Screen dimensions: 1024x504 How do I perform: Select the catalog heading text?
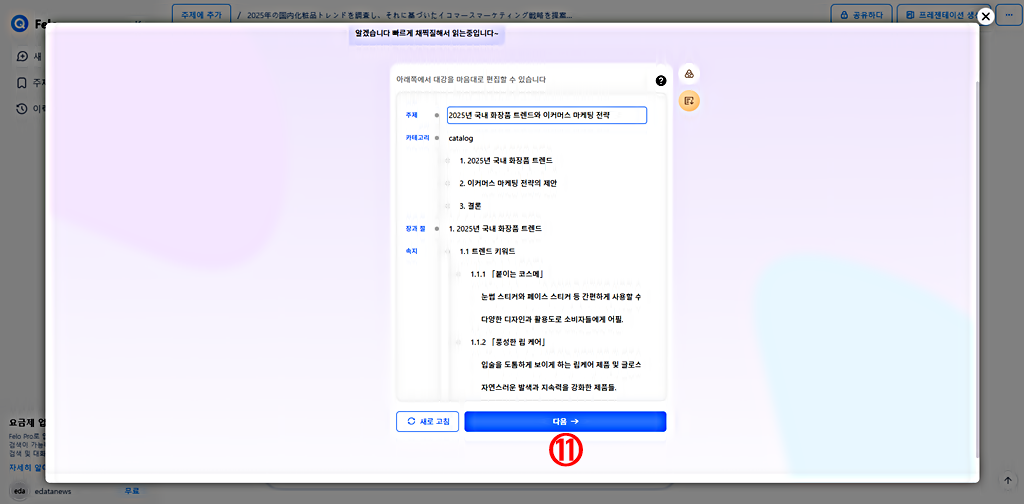[x=461, y=138]
